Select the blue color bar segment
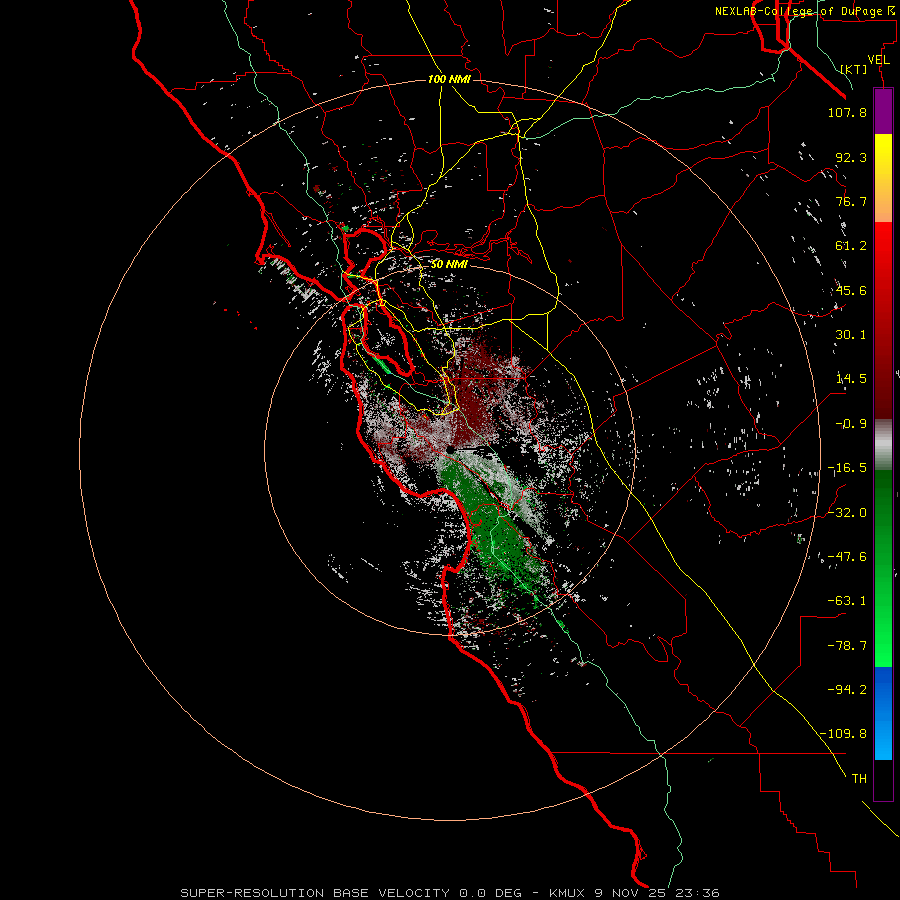The image size is (900, 900). tap(883, 689)
